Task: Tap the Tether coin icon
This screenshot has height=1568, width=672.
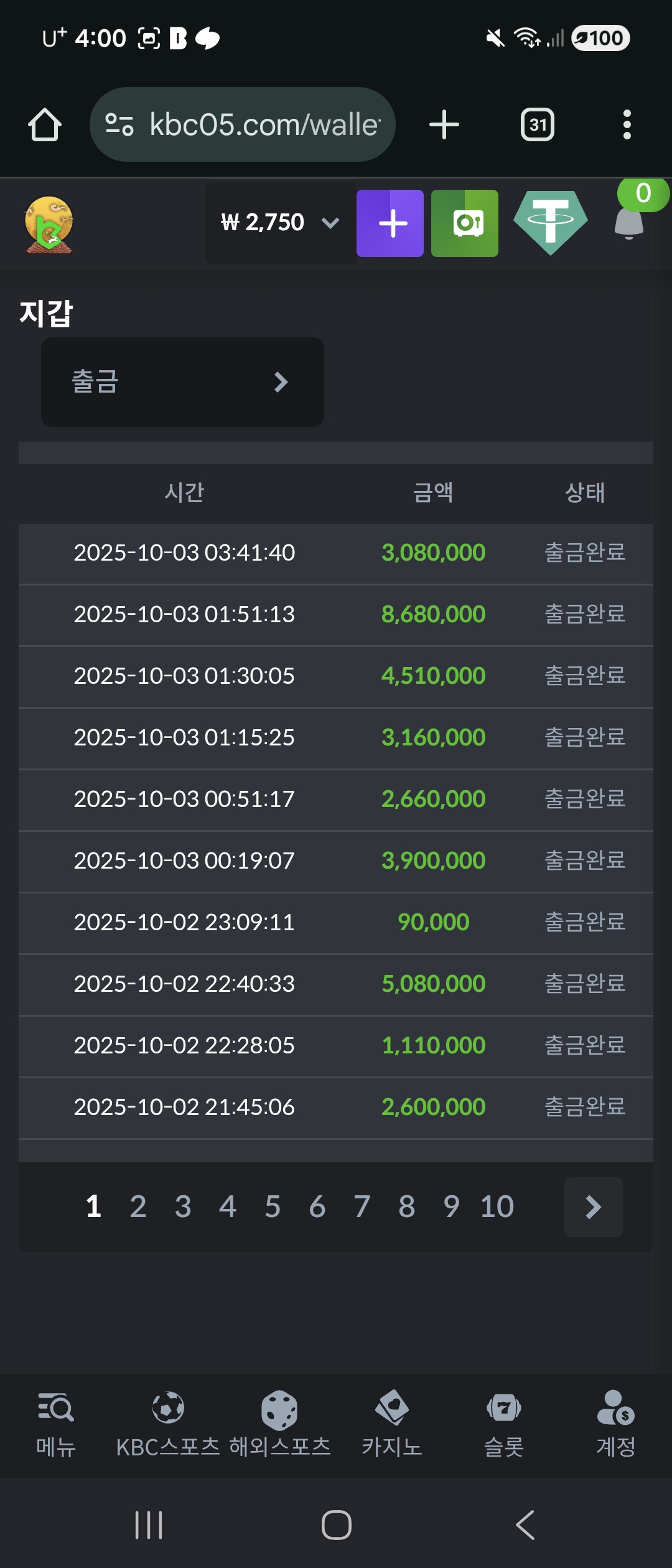Action: [x=550, y=222]
